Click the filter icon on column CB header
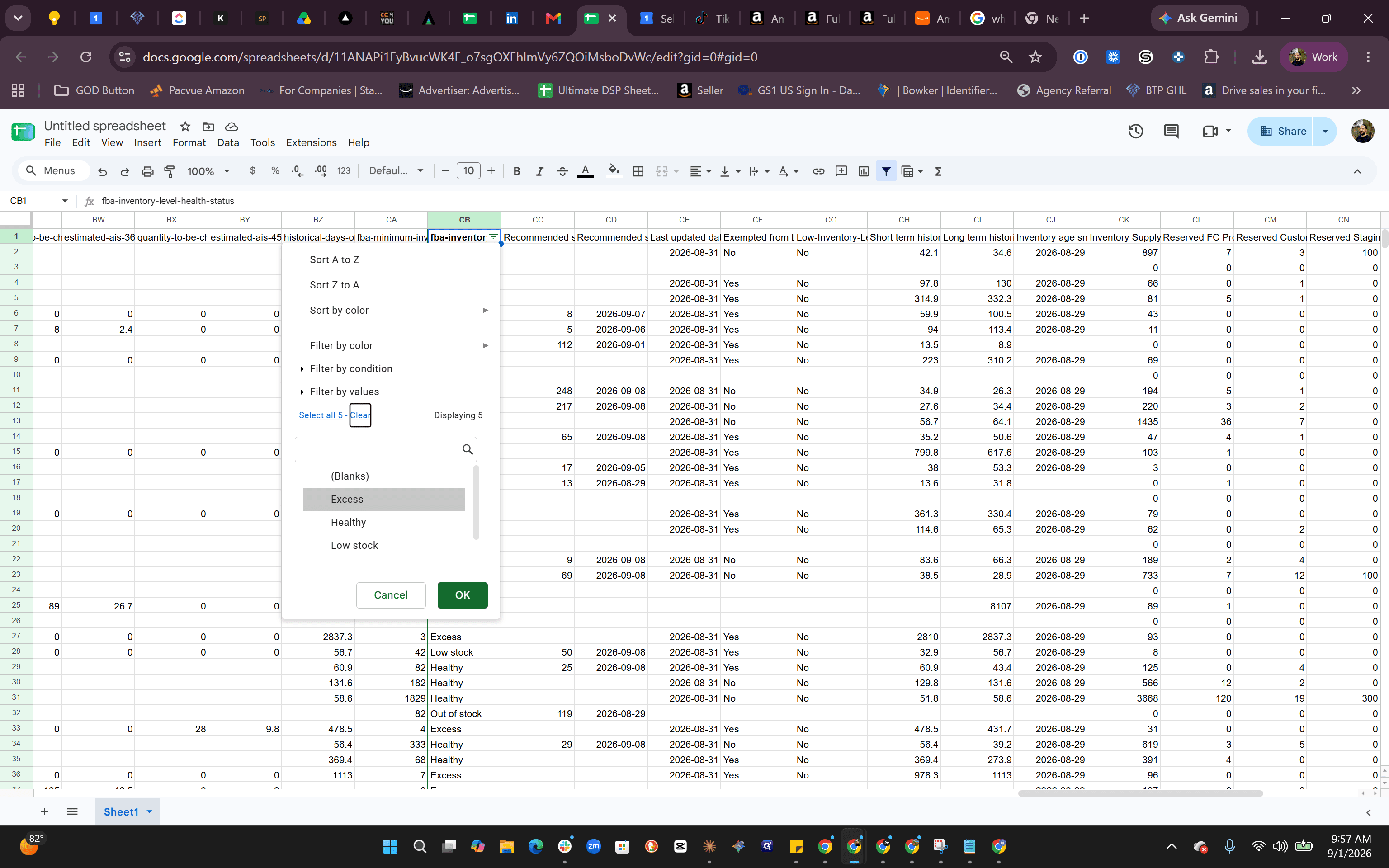This screenshot has height=868, width=1389. pos(493,237)
